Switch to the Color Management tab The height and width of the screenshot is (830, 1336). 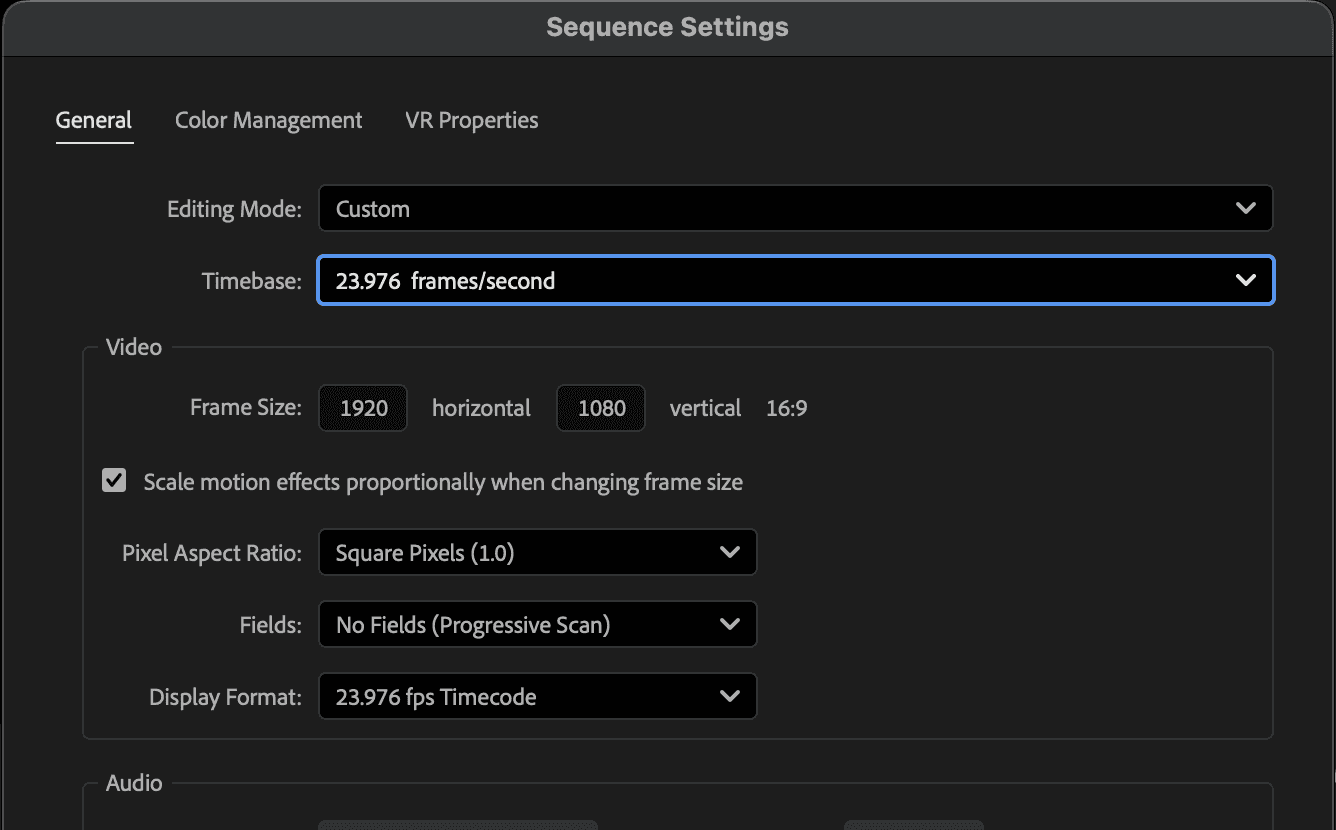coord(268,120)
